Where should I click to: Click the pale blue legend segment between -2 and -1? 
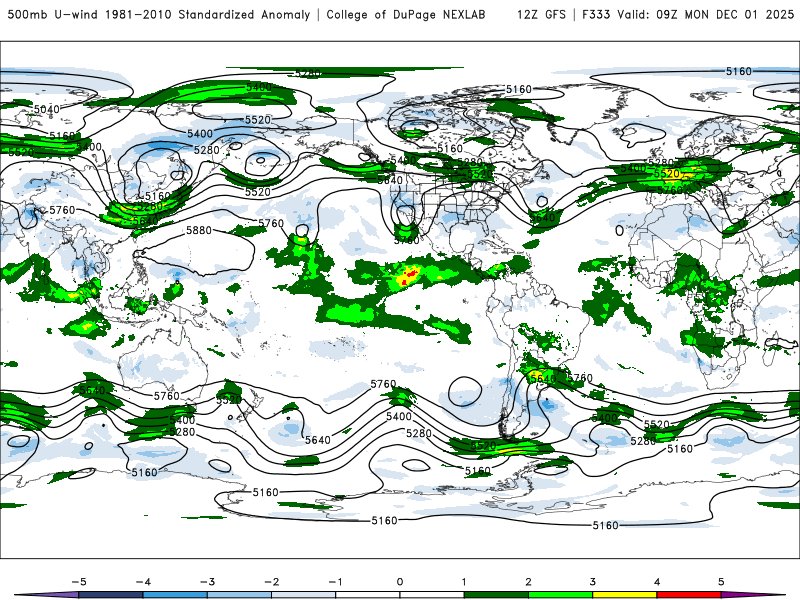pyautogui.click(x=304, y=595)
